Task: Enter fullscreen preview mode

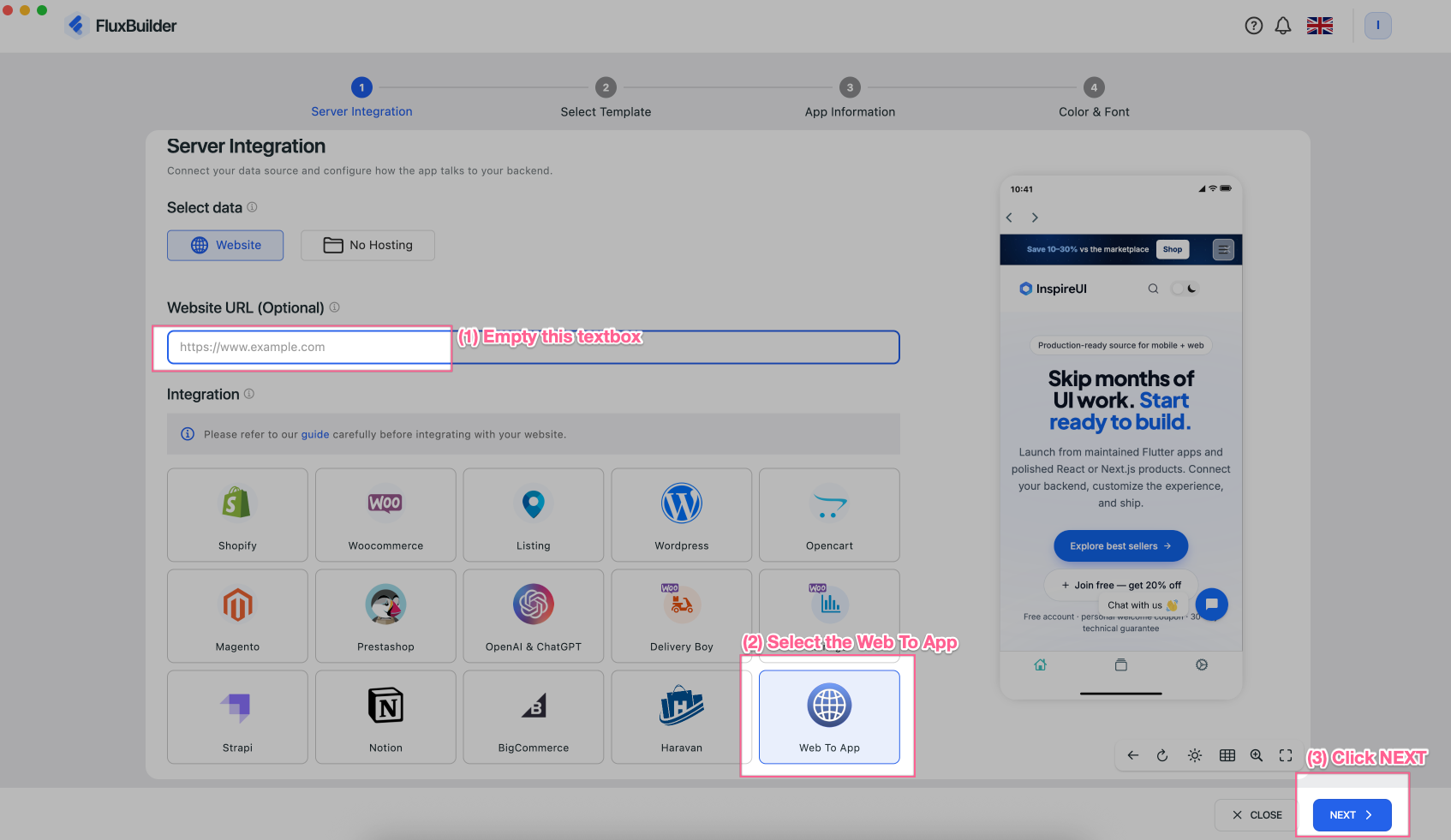Action: pyautogui.click(x=1286, y=755)
